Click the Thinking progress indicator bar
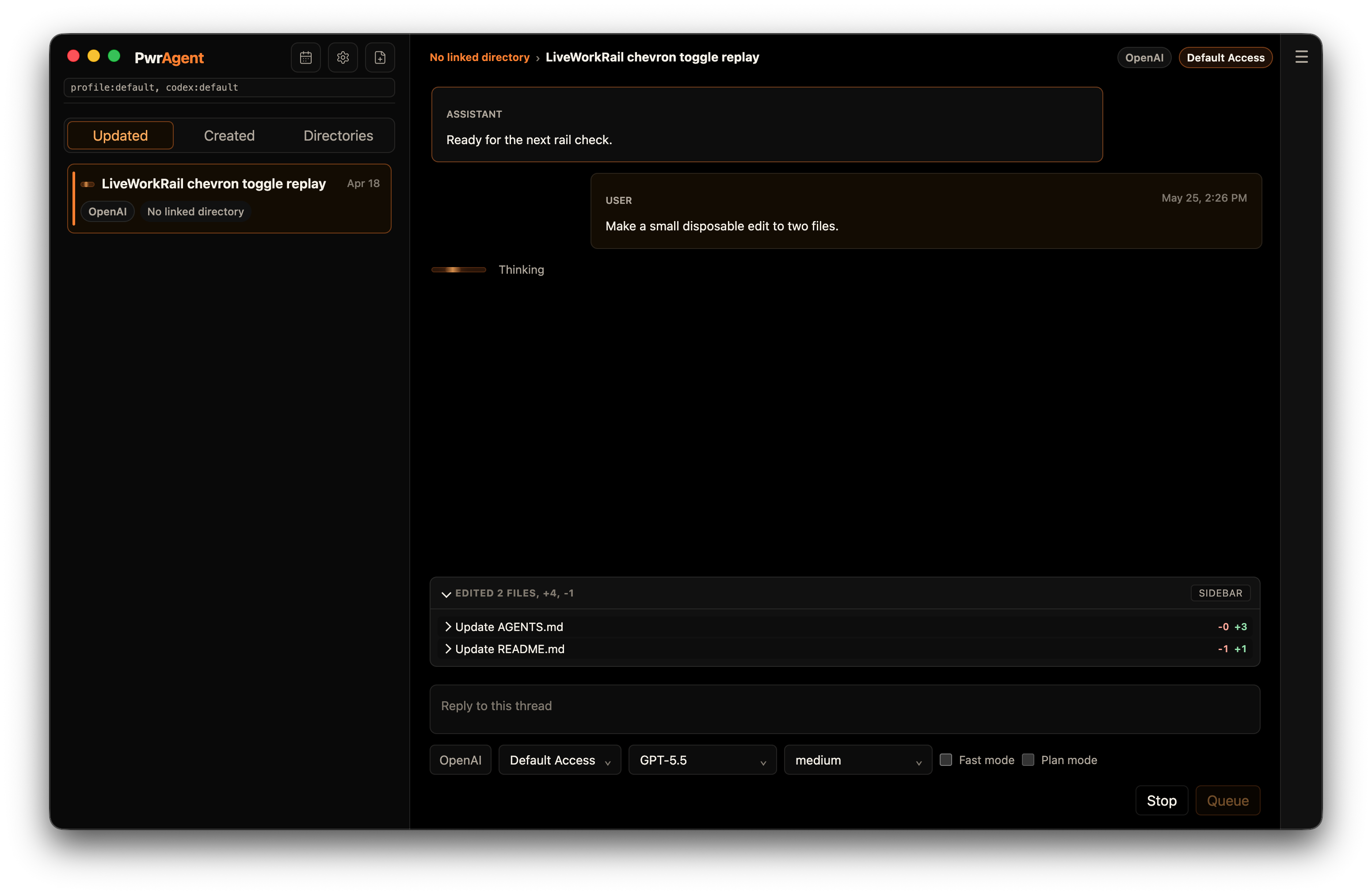The height and width of the screenshot is (895, 1372). click(x=458, y=270)
